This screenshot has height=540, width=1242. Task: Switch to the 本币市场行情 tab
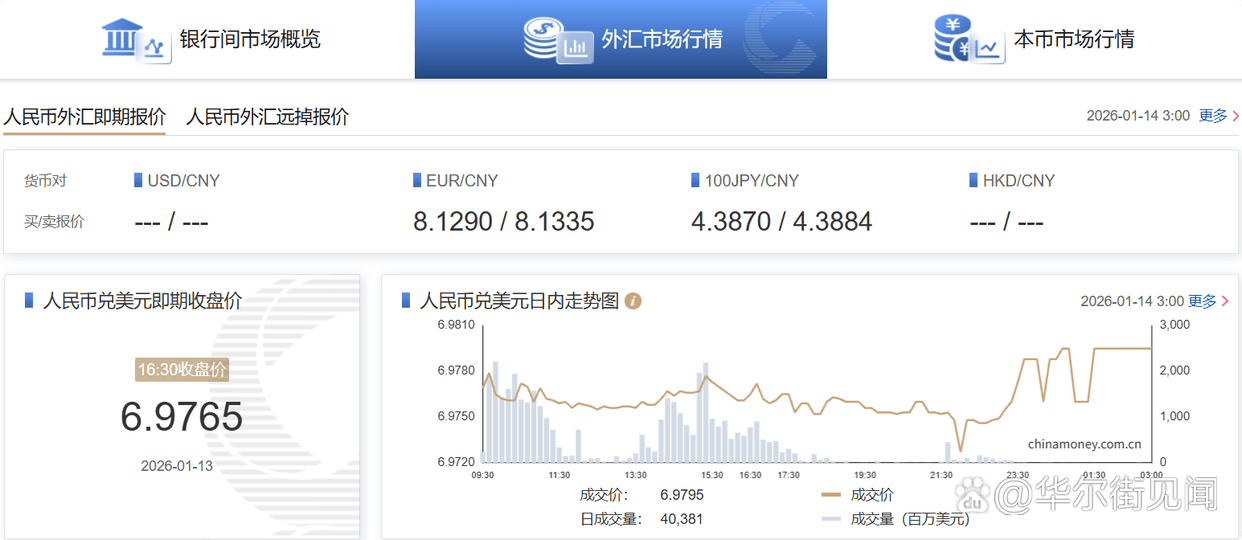(1073, 40)
